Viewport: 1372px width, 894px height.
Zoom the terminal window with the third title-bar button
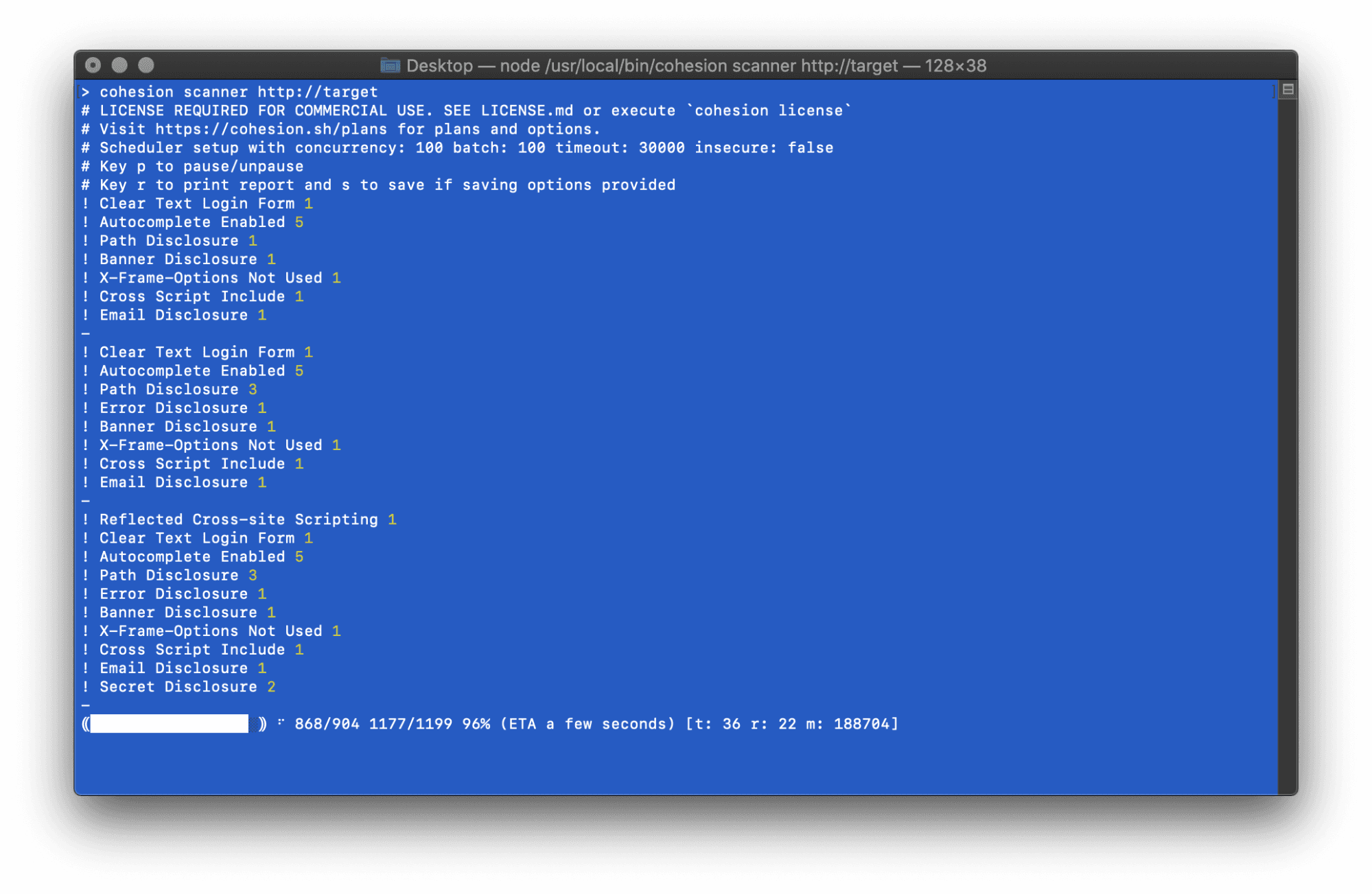coord(146,65)
